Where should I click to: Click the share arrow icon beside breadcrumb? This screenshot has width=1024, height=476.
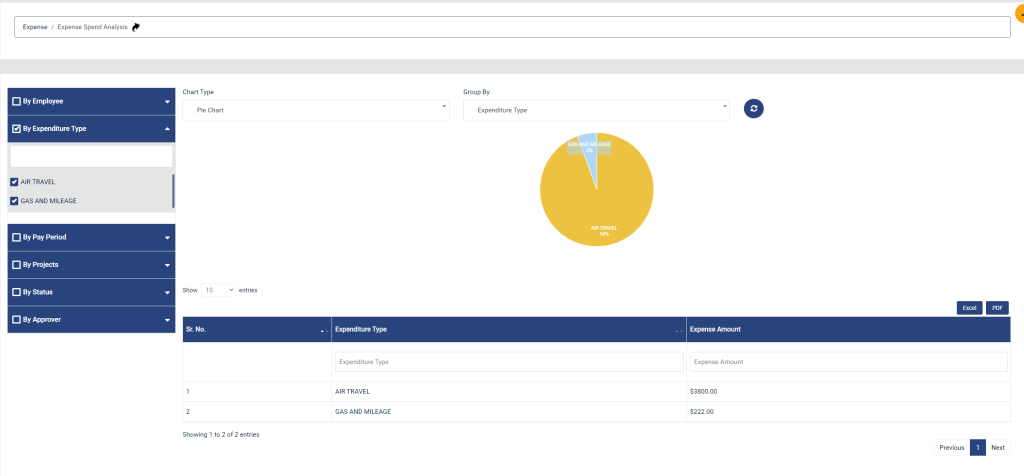pyautogui.click(x=136, y=27)
